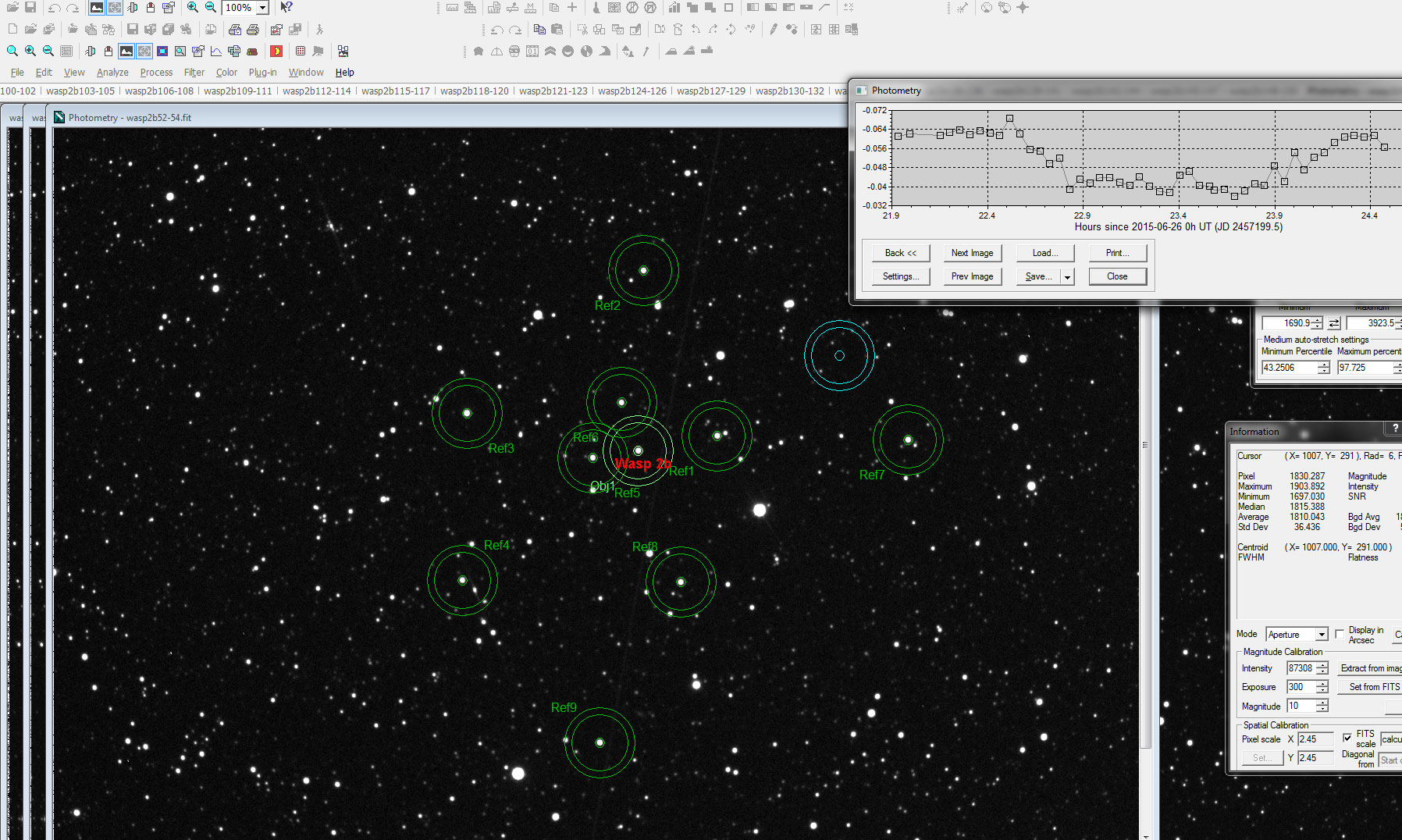
Task: Switch to the wasp2b112-114 tab
Action: coord(317,91)
